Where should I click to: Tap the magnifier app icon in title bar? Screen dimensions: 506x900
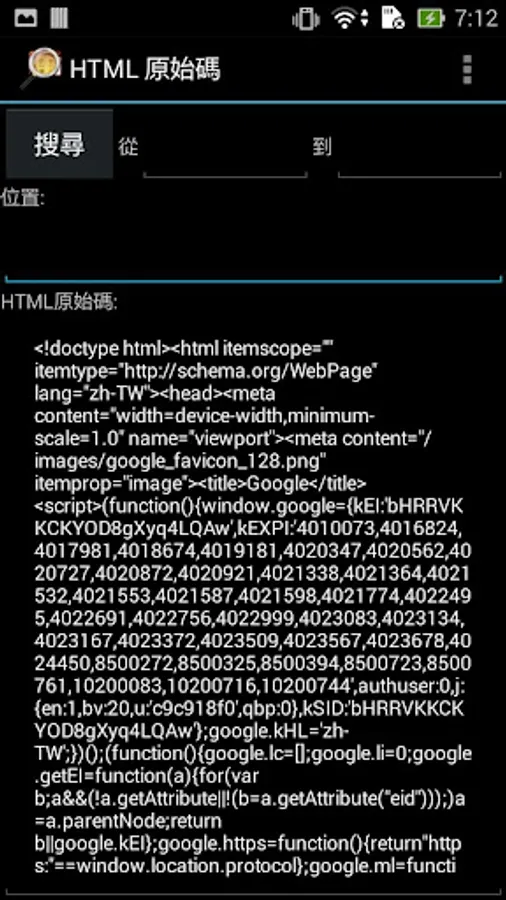[x=41, y=69]
